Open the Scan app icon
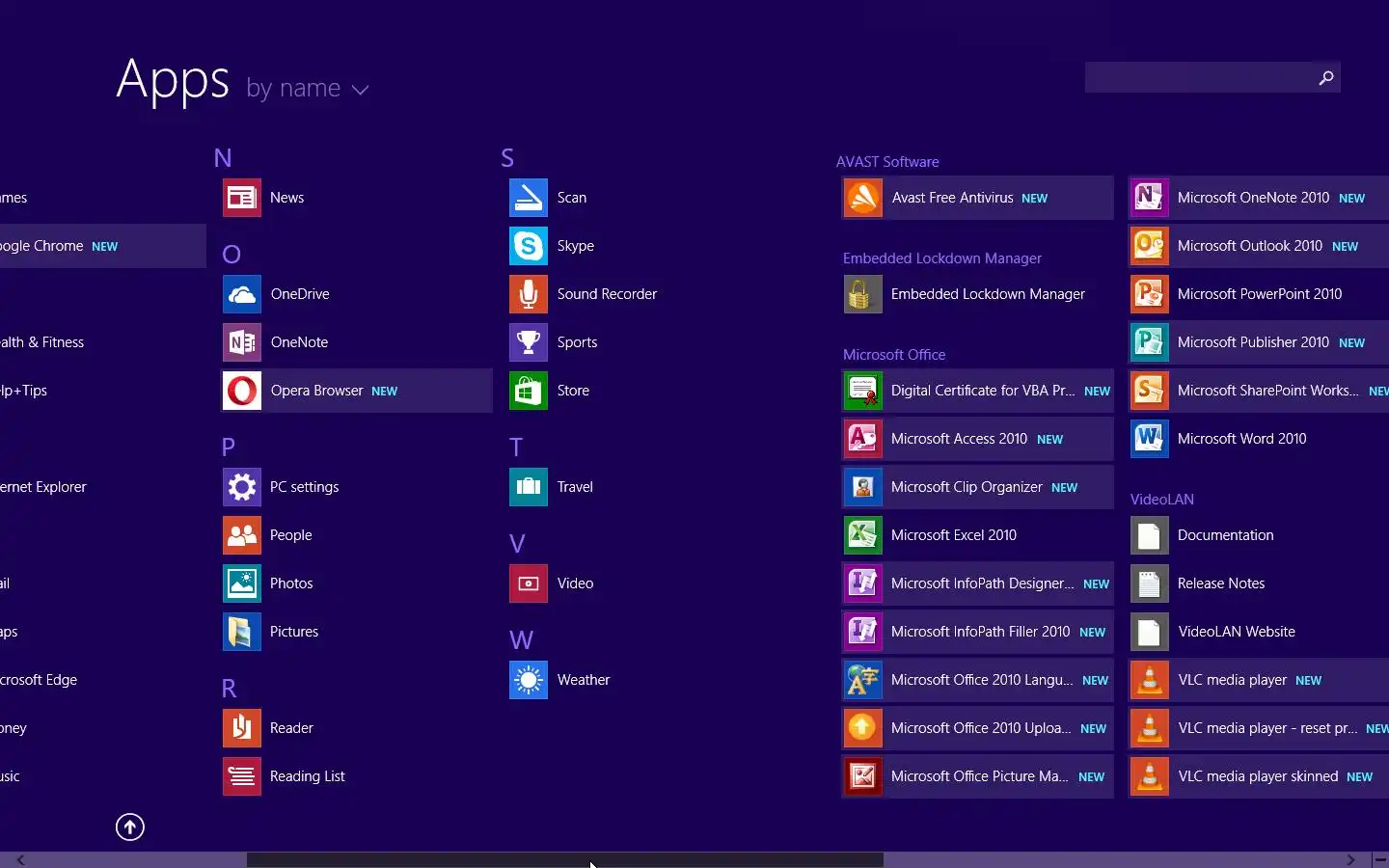 529,198
